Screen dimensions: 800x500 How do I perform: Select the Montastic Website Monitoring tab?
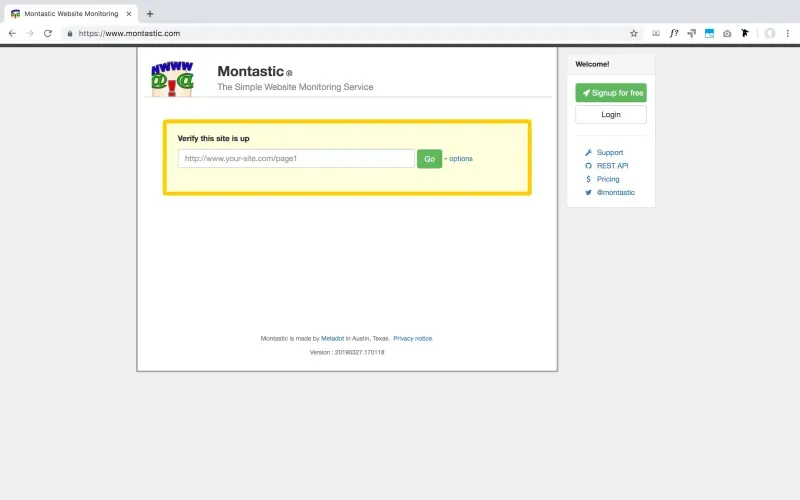[71, 14]
